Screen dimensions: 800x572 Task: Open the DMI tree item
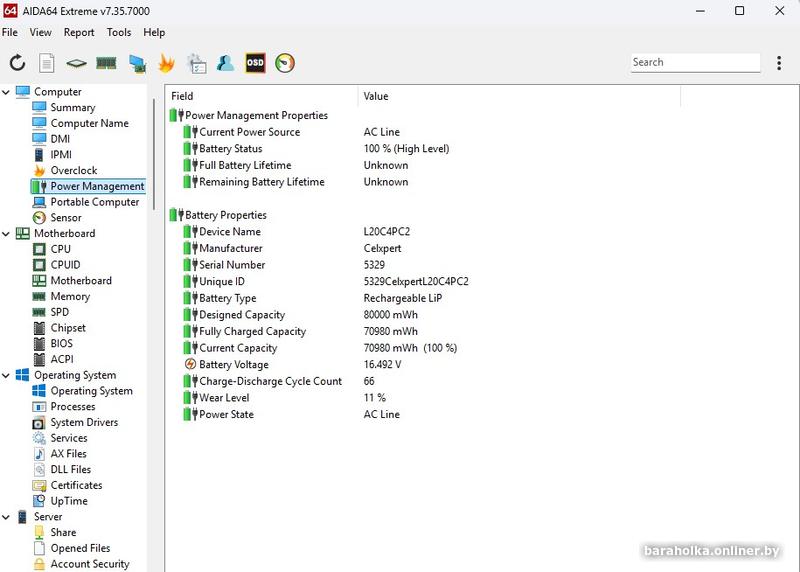(51, 139)
